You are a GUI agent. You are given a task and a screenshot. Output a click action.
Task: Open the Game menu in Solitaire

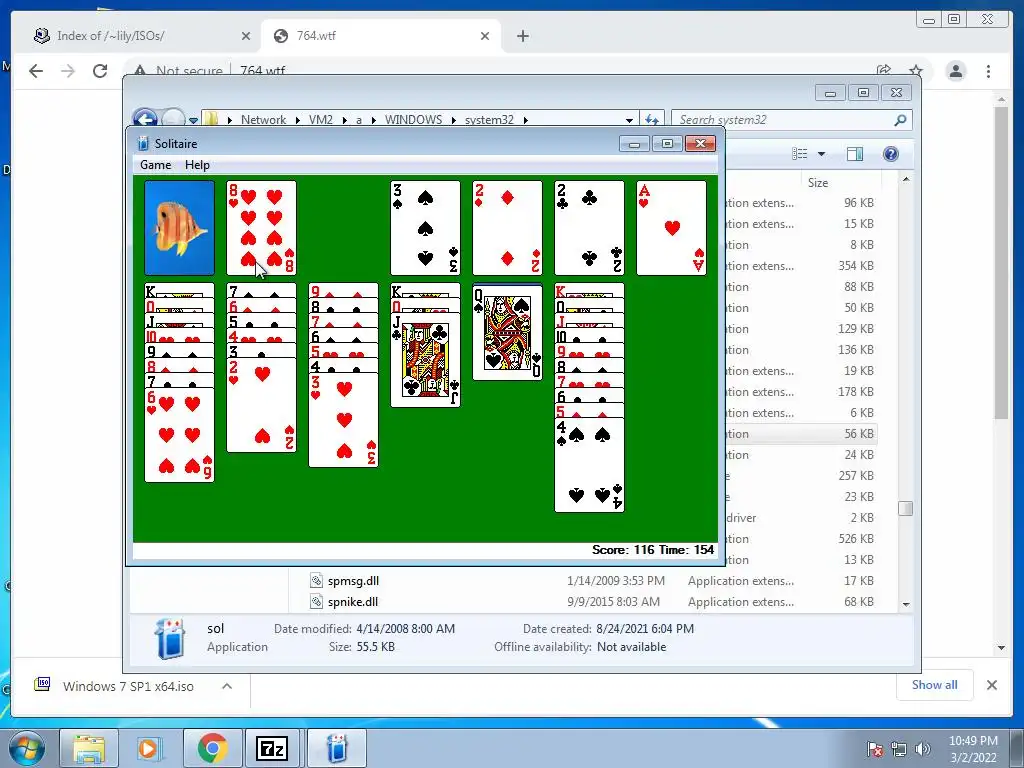pyautogui.click(x=155, y=165)
